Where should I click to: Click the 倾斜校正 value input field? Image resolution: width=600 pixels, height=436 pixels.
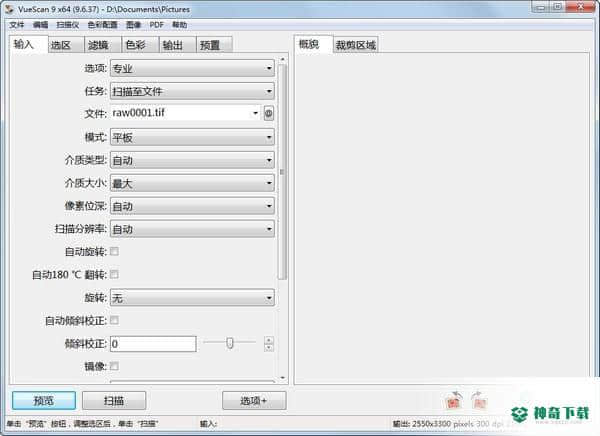click(153, 344)
